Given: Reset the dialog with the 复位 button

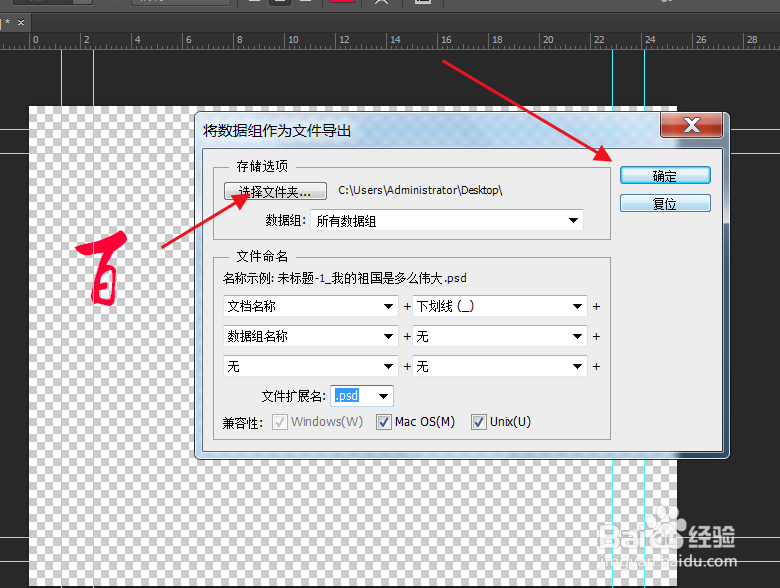Looking at the screenshot, I should 665,203.
